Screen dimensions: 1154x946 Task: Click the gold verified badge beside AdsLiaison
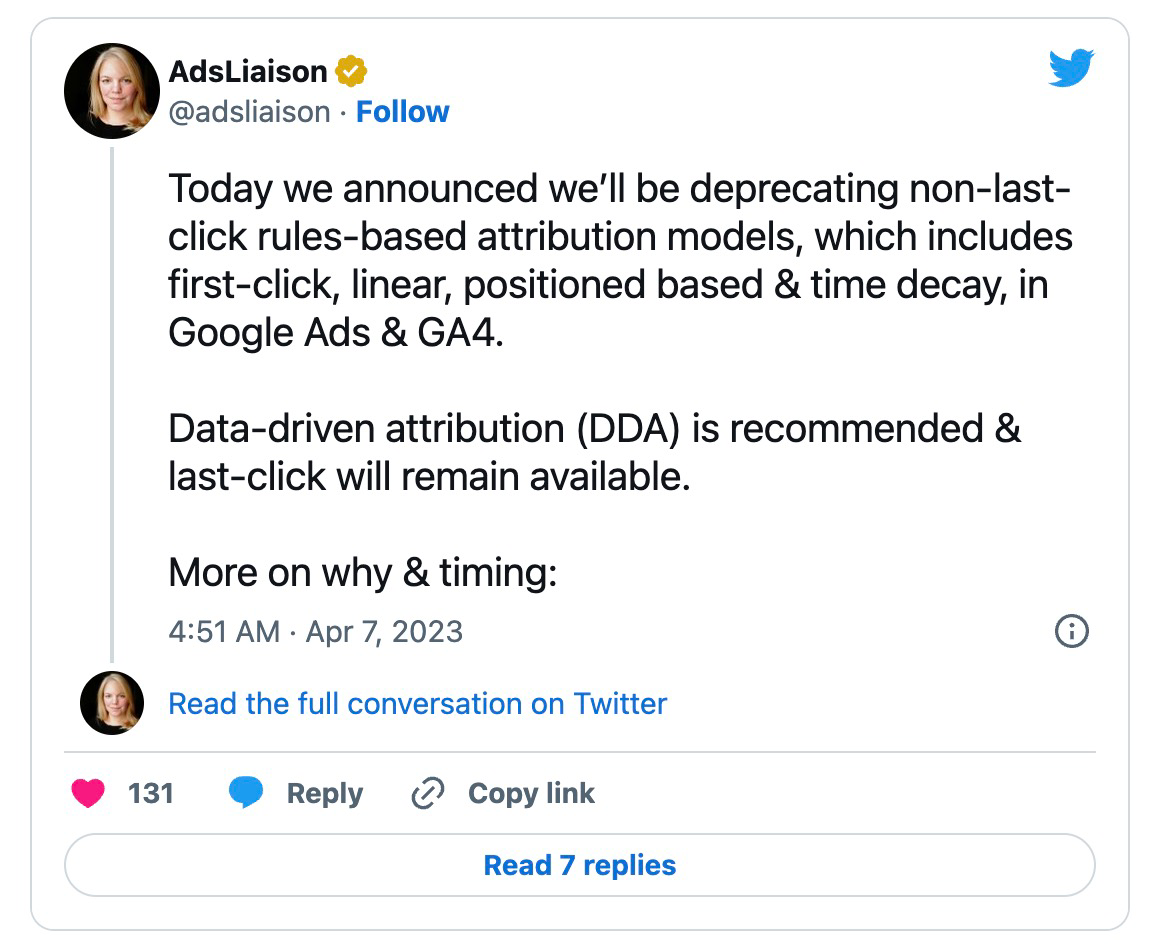point(351,72)
